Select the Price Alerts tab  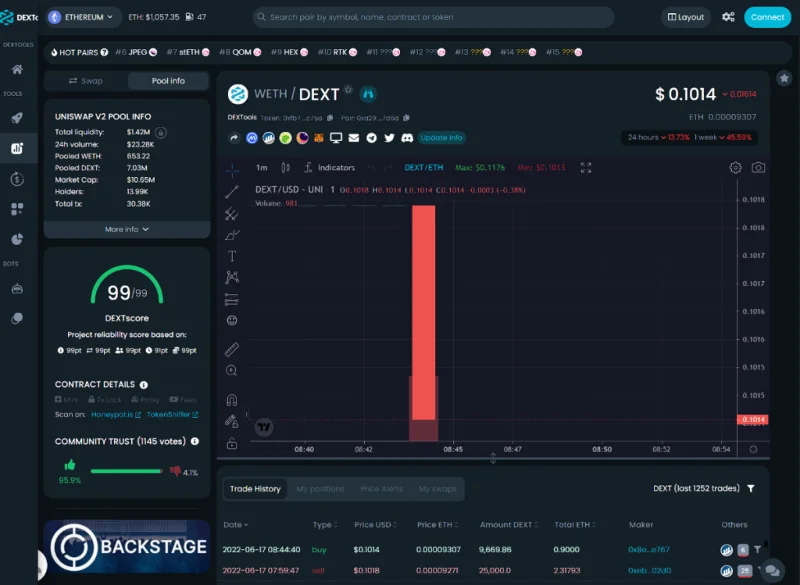(x=381, y=489)
